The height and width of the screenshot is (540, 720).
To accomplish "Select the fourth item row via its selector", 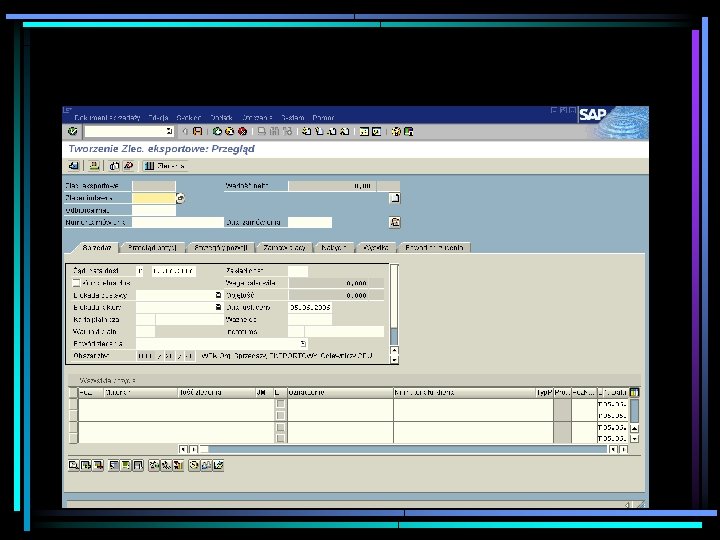I will pos(73,439).
